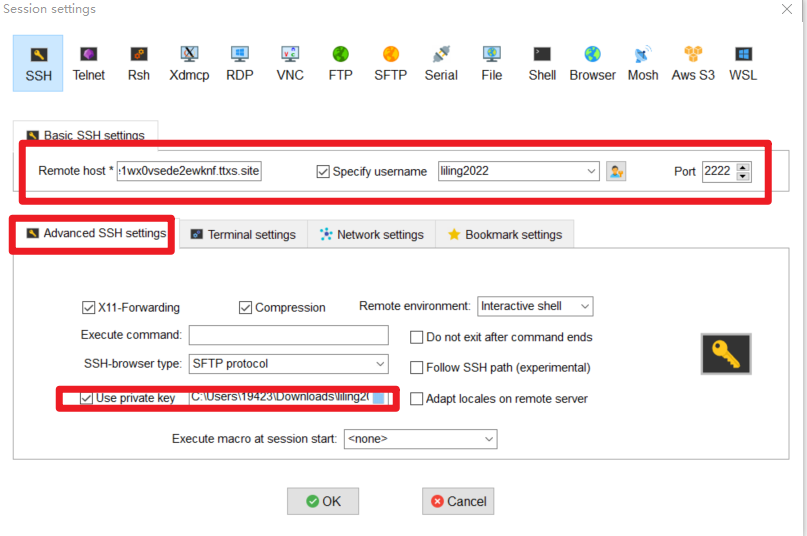Select the SFTP session icon
The image size is (807, 536).
391,63
